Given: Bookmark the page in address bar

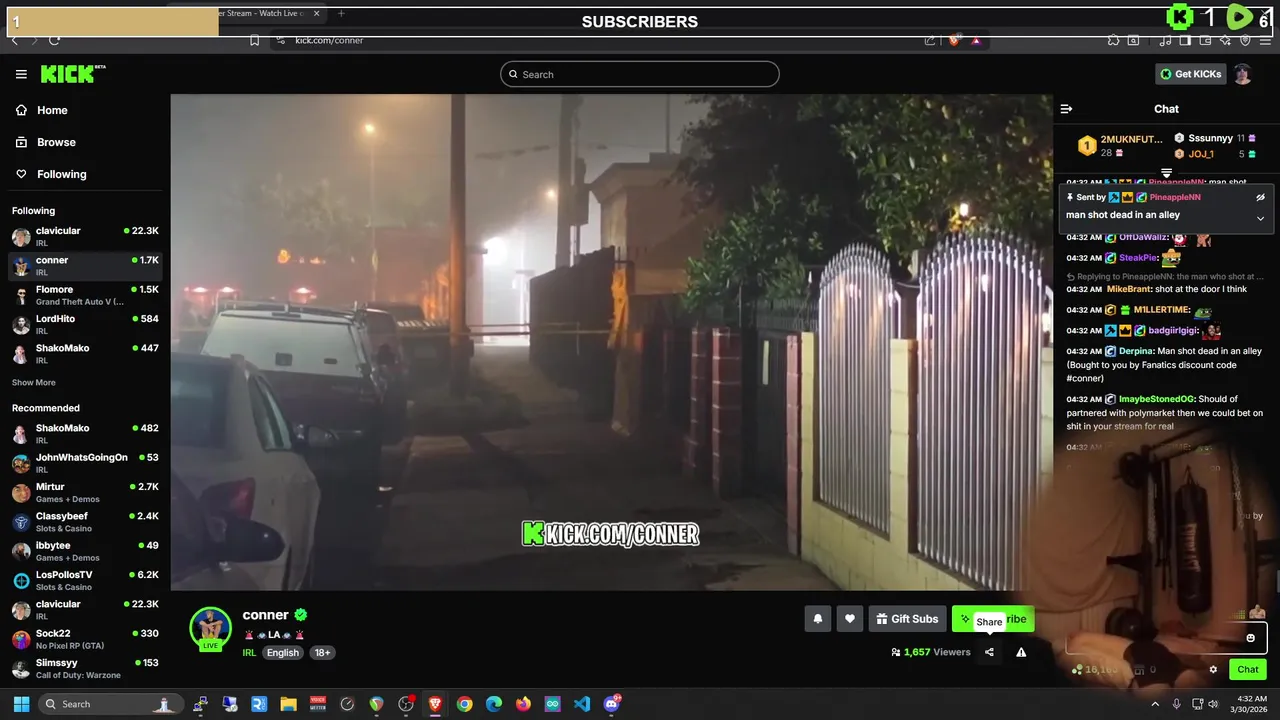Looking at the screenshot, I should (255, 40).
